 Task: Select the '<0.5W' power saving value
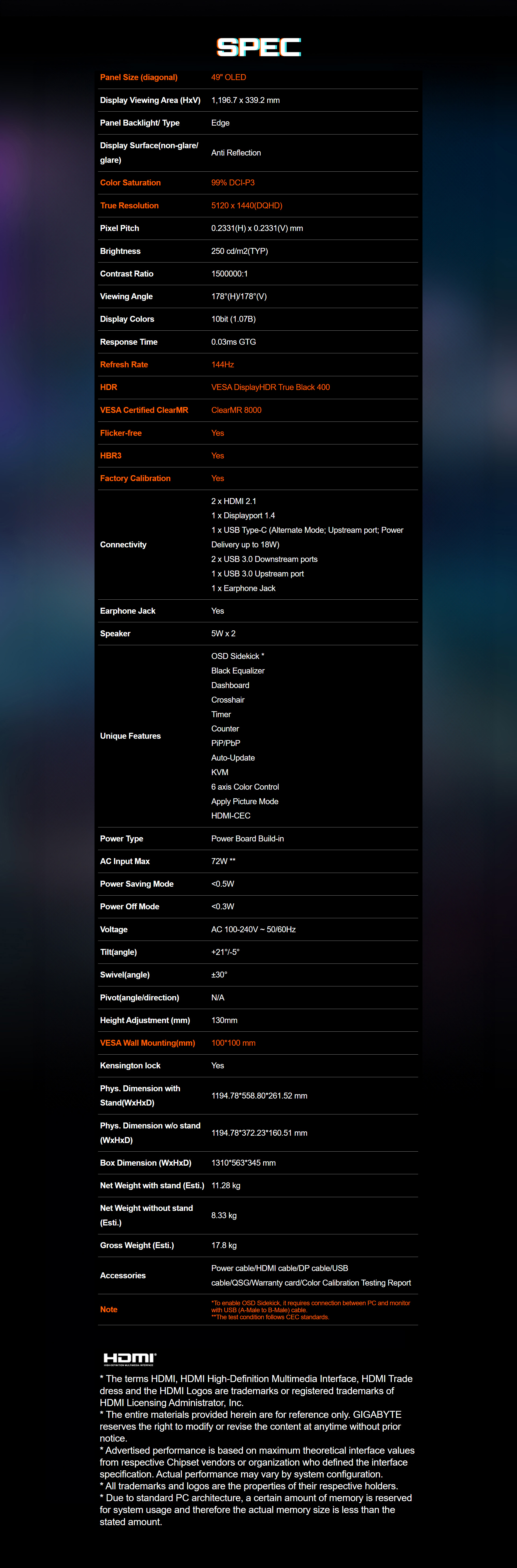(223, 884)
